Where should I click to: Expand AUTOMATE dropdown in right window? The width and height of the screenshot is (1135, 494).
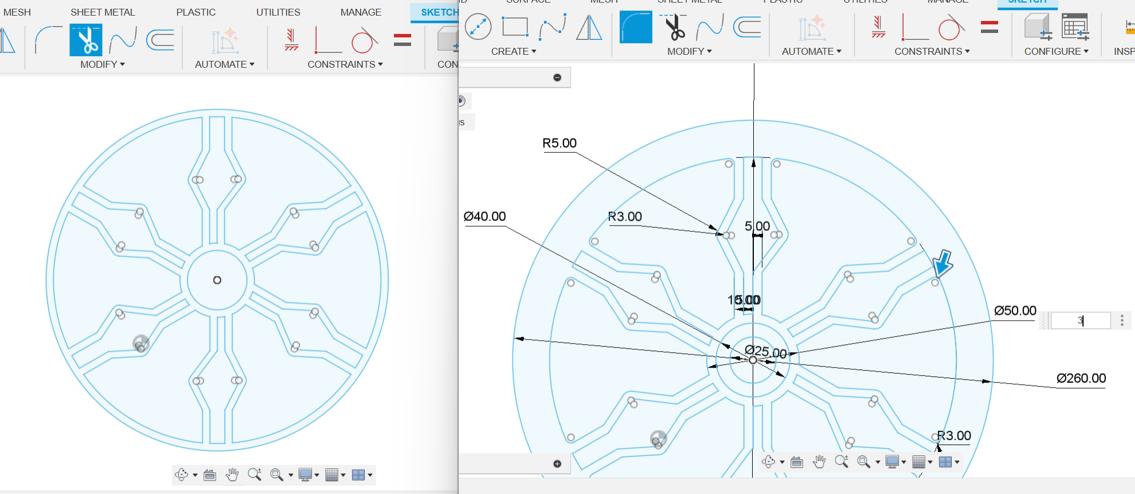pyautogui.click(x=811, y=51)
